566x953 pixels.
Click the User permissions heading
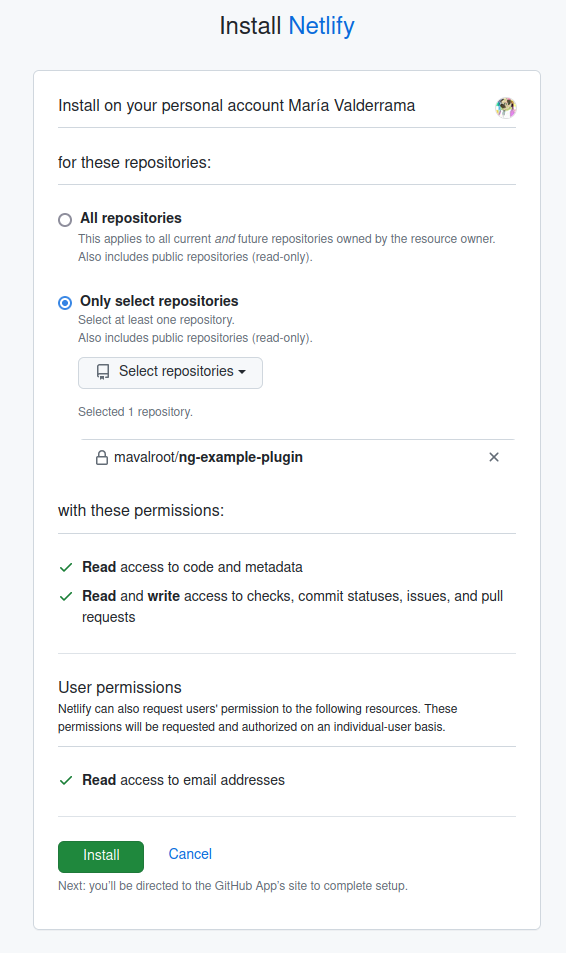point(120,687)
